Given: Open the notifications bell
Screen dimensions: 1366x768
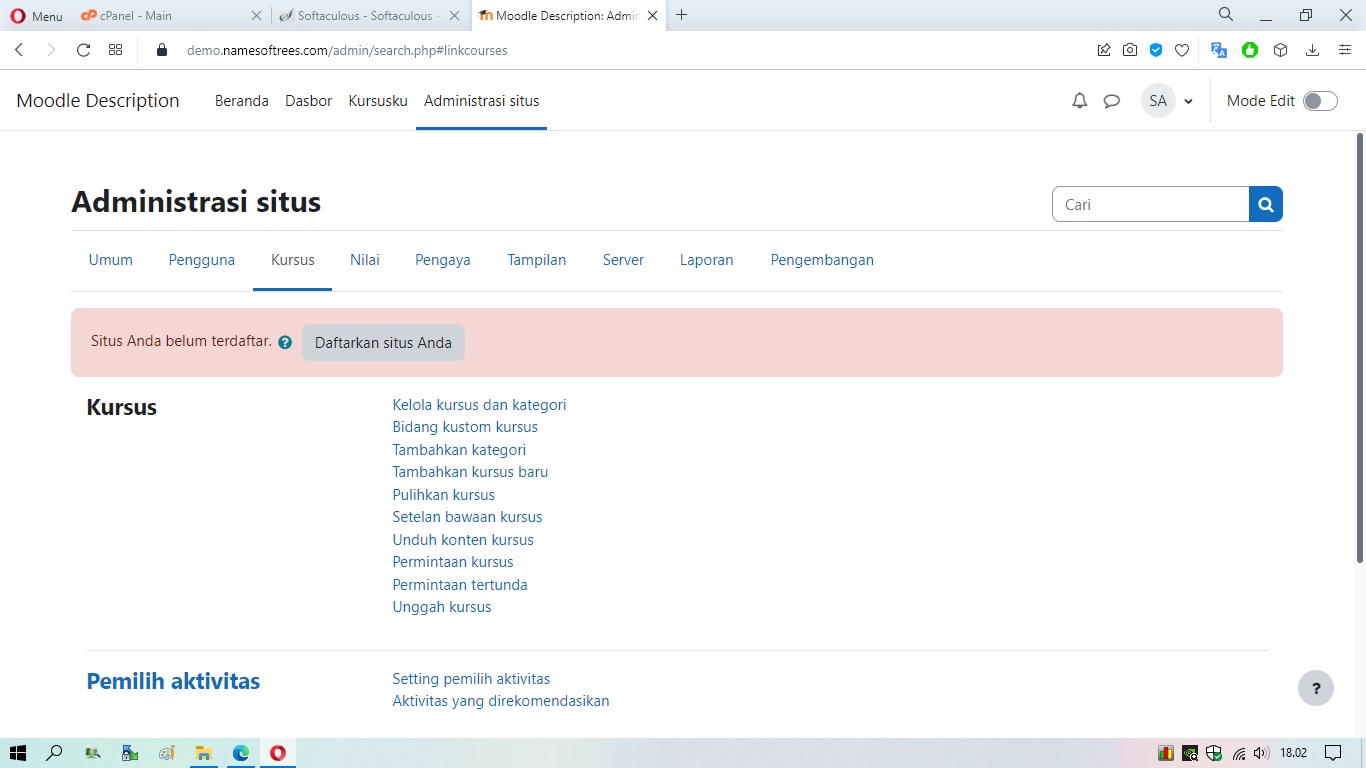Looking at the screenshot, I should click(1079, 101).
